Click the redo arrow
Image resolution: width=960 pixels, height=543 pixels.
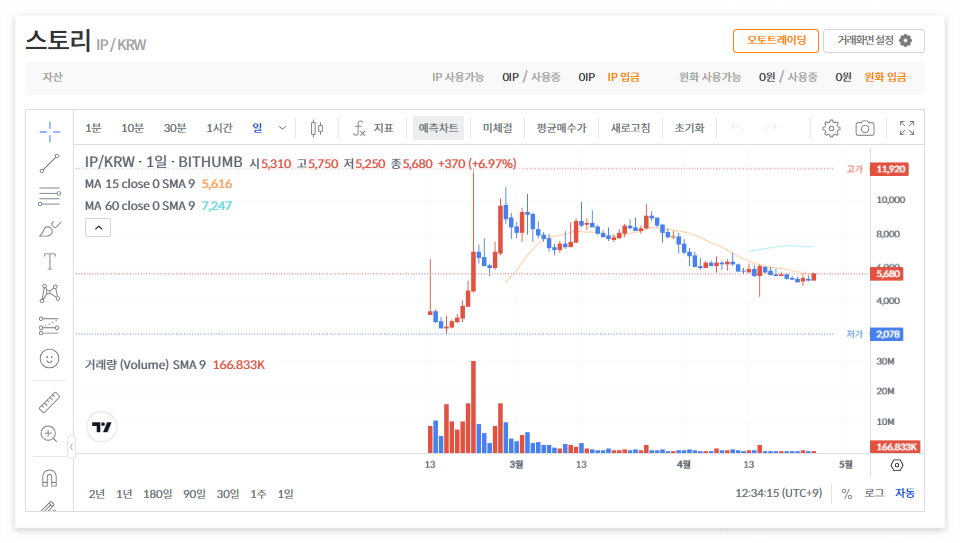tap(771, 128)
